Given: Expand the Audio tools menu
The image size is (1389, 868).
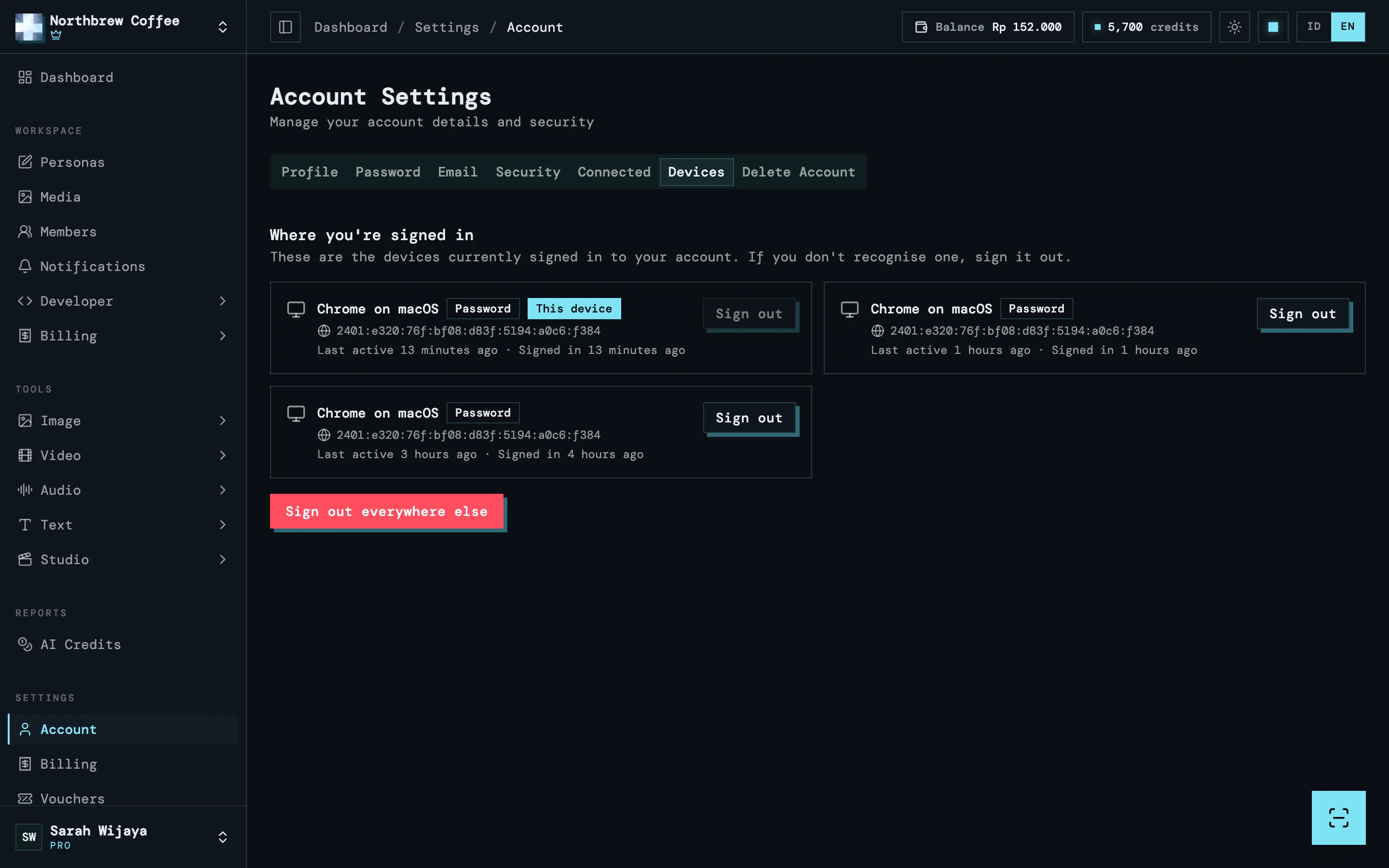Looking at the screenshot, I should coord(123,489).
